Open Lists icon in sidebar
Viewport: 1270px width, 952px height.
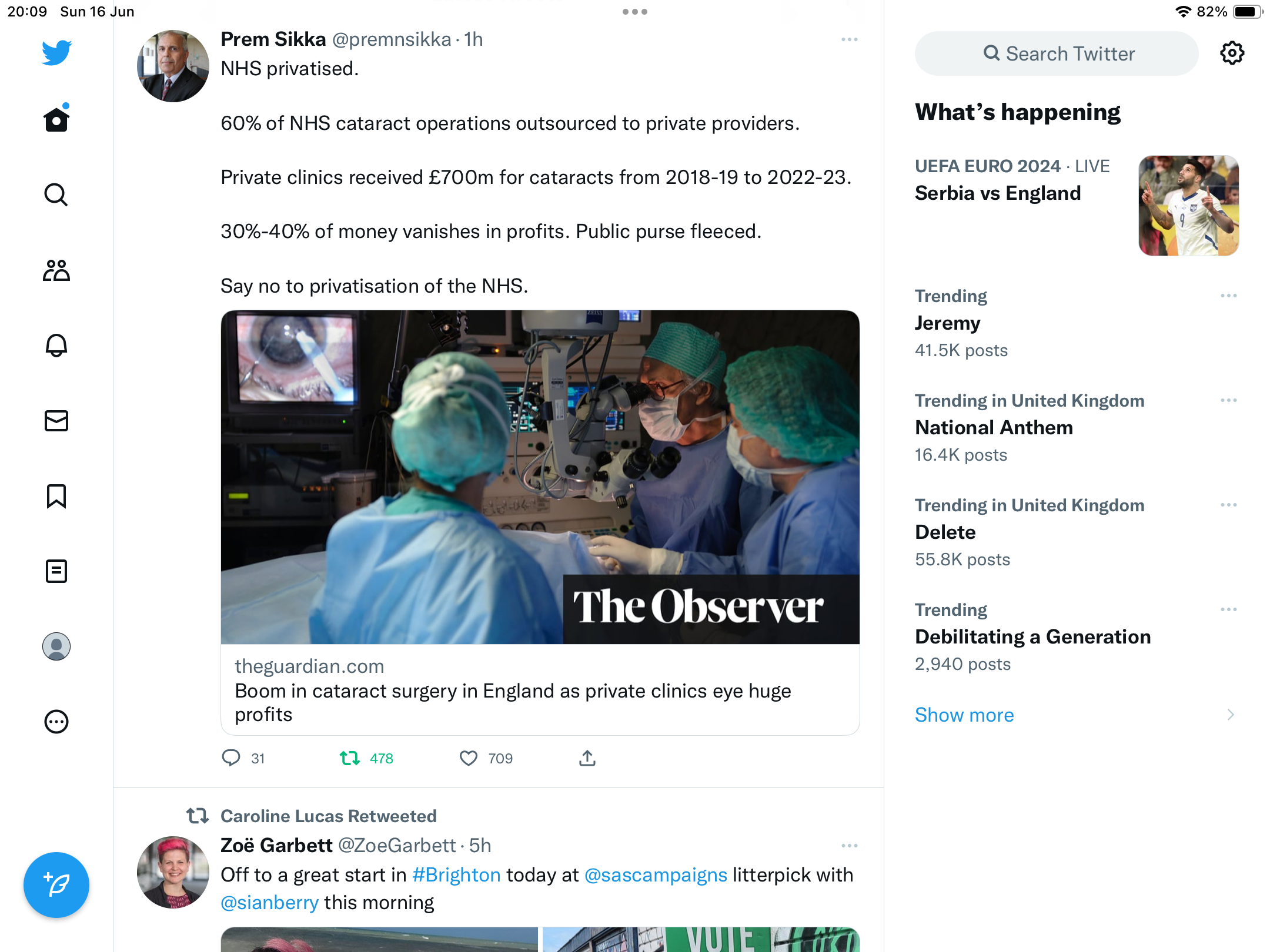tap(56, 571)
